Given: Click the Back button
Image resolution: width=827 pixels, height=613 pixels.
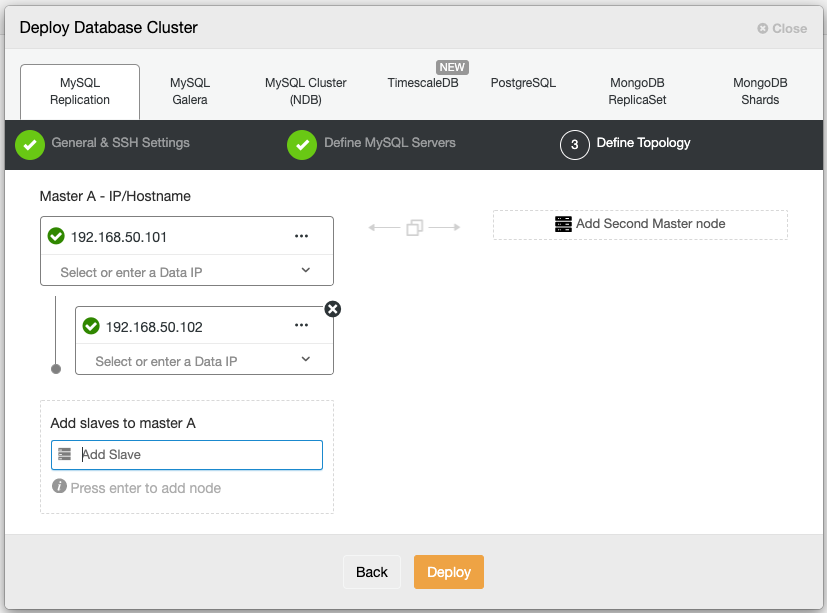Looking at the screenshot, I should click(372, 572).
